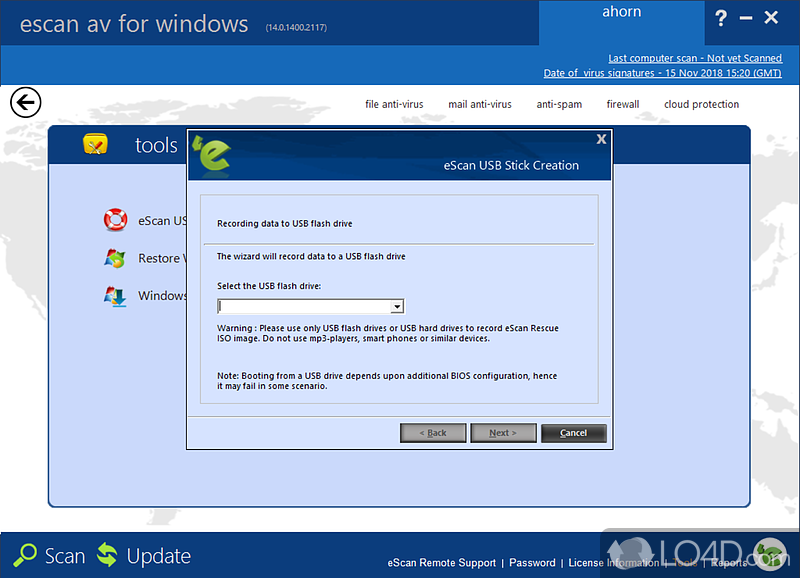This screenshot has width=800, height=578.
Task: Close the eScan USB Stick Creation dialog
Action: (601, 139)
